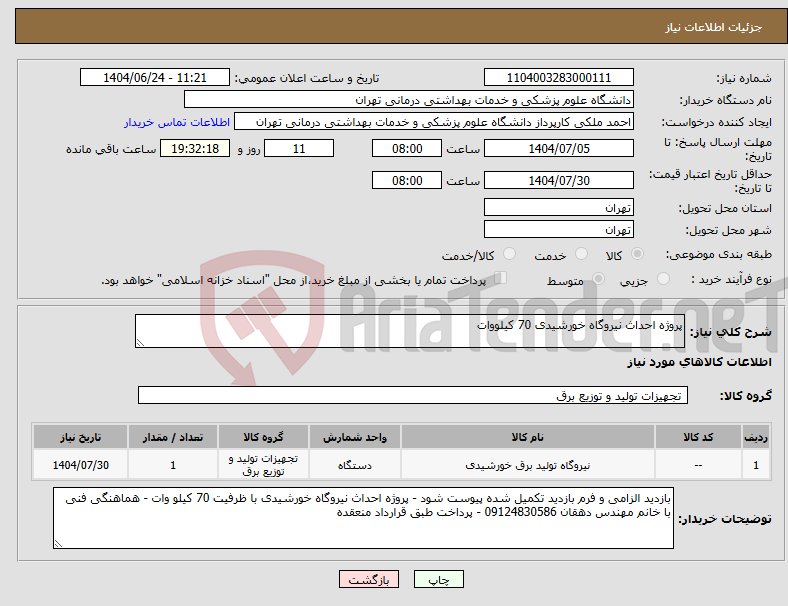Click the delivery province field تهران

click(x=558, y=207)
